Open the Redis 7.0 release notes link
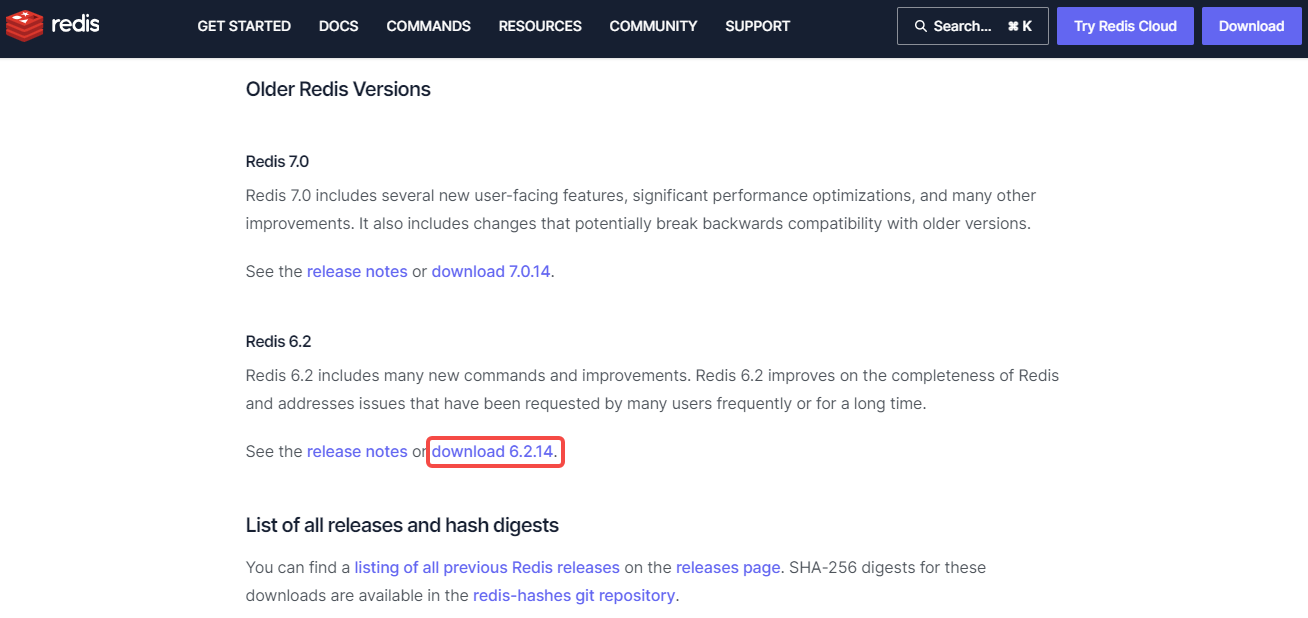The height and width of the screenshot is (618, 1308). [357, 271]
